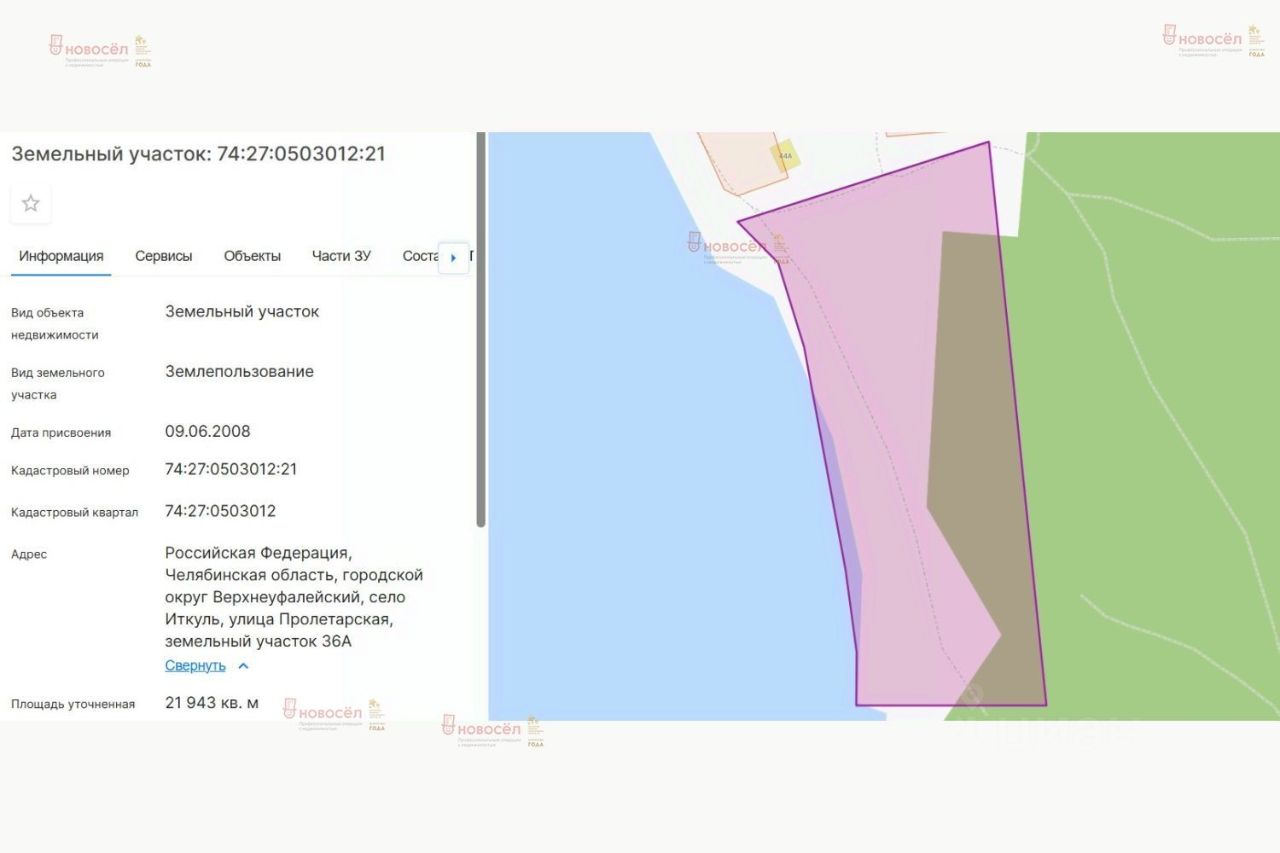Open the Части ЗУ tab
1280x853 pixels.
(341, 256)
